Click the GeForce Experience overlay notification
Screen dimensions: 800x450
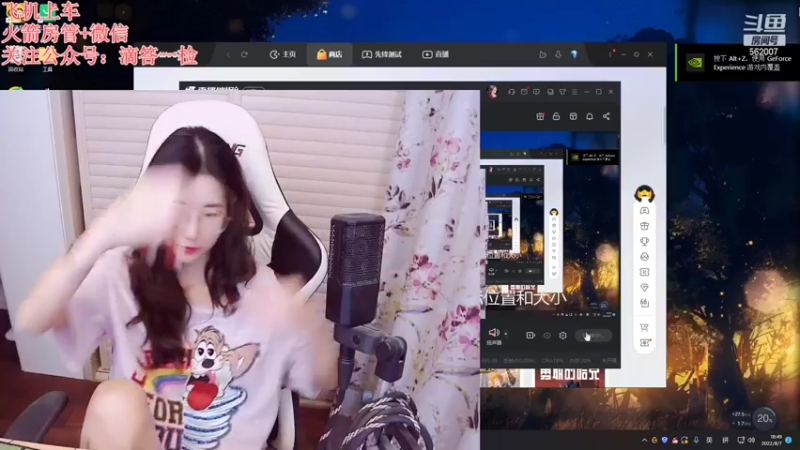737,62
